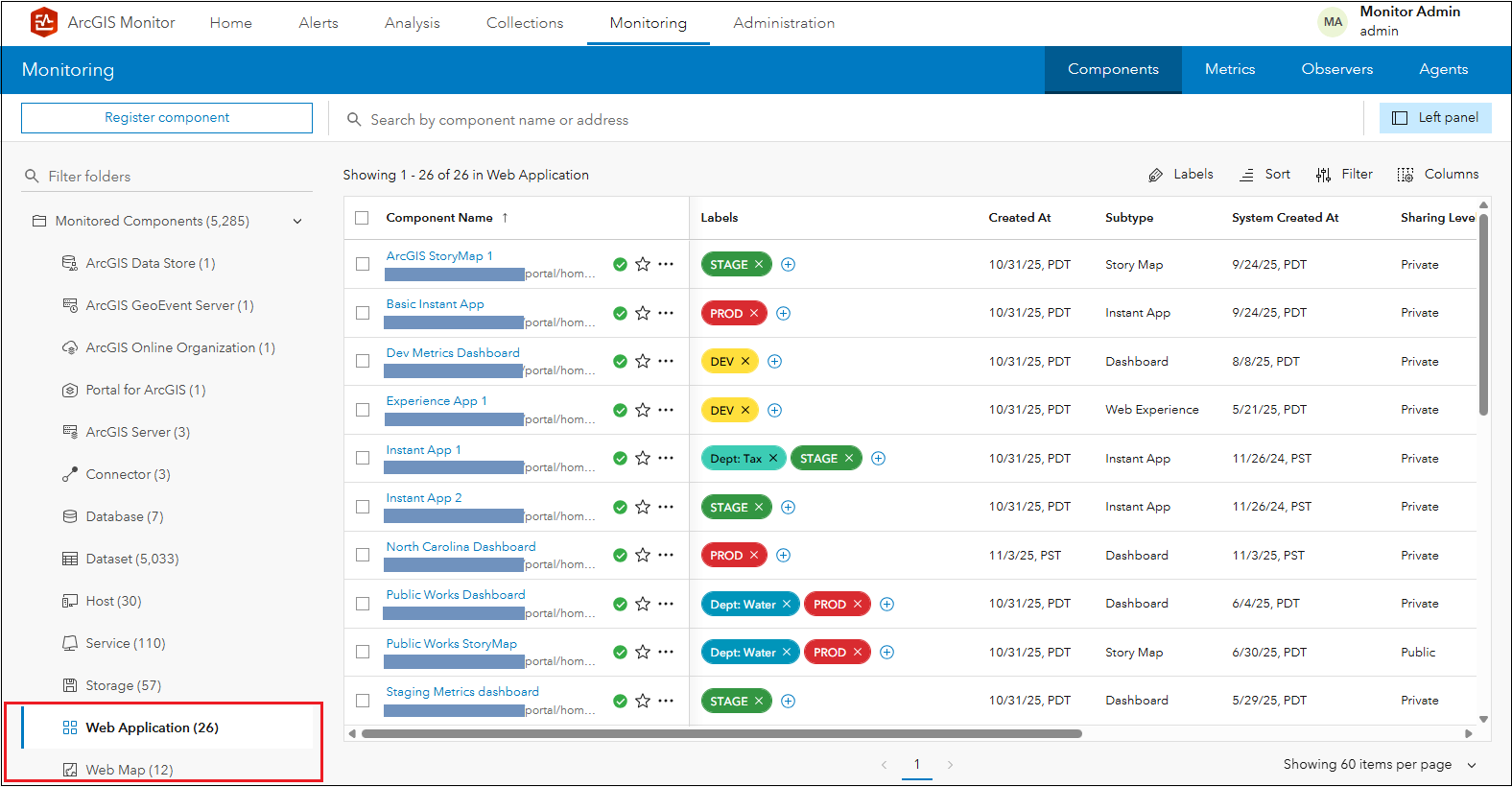Open the Columns chooser

[1438, 175]
